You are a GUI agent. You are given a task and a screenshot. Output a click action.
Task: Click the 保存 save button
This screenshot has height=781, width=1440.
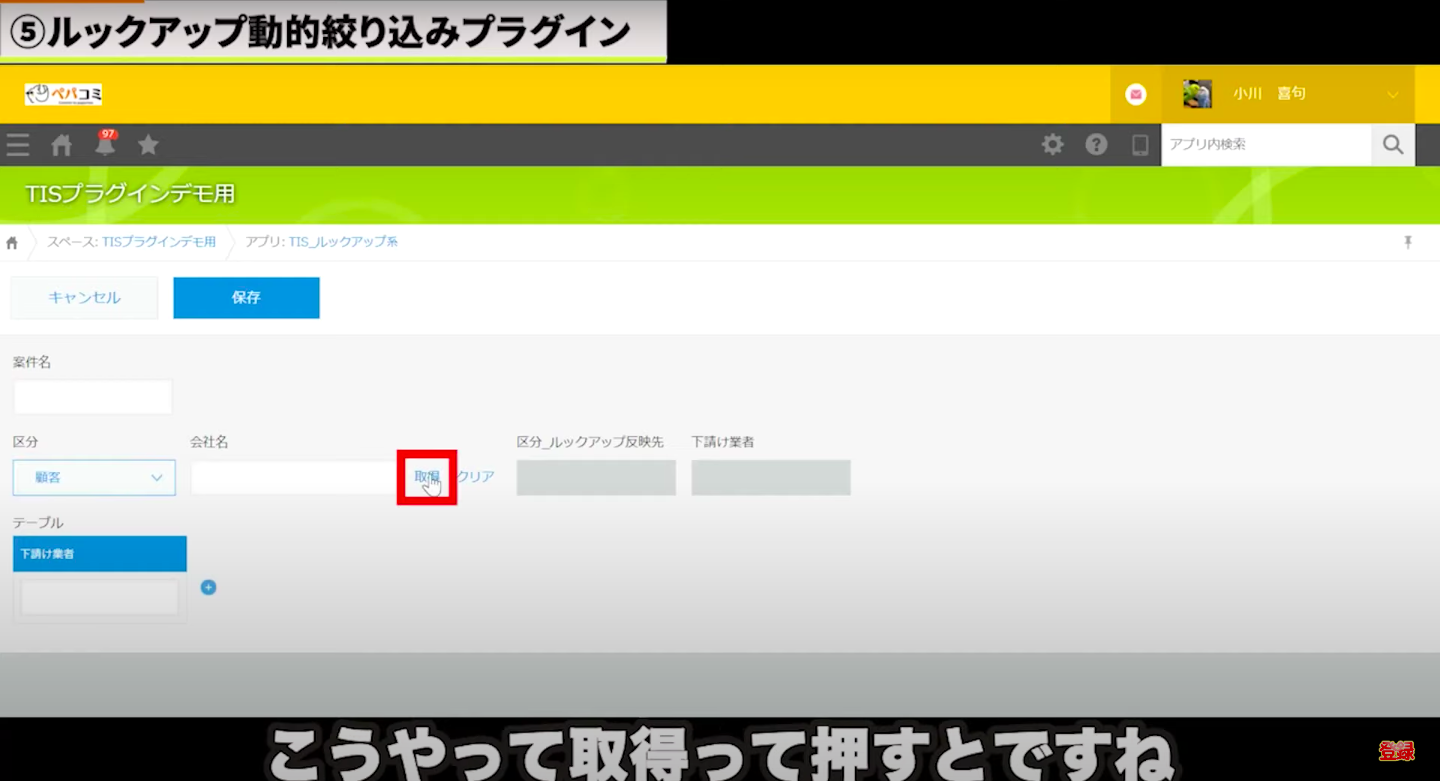point(246,297)
